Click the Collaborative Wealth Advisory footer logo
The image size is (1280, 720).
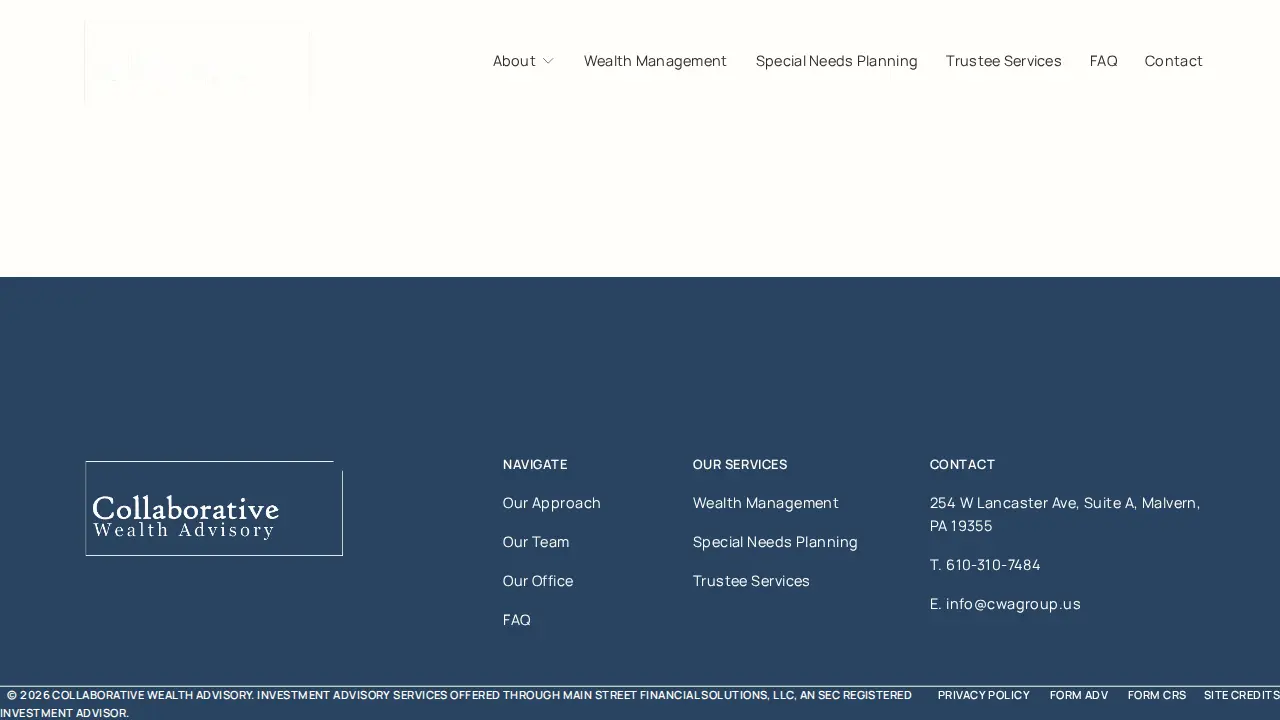(x=214, y=508)
